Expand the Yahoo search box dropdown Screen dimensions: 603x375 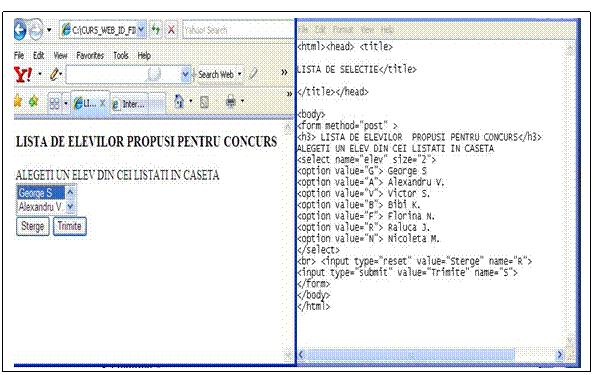[185, 75]
